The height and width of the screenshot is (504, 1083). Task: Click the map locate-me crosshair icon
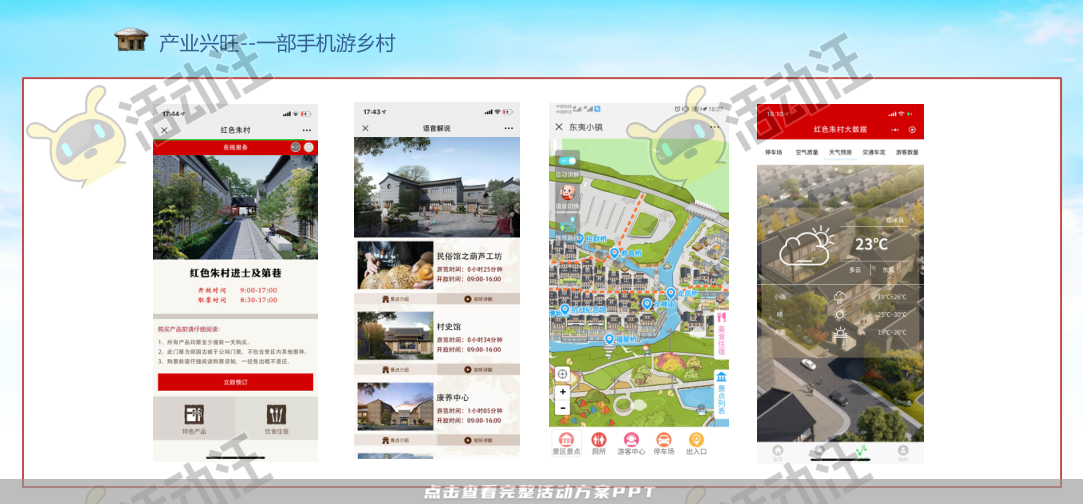(x=562, y=373)
